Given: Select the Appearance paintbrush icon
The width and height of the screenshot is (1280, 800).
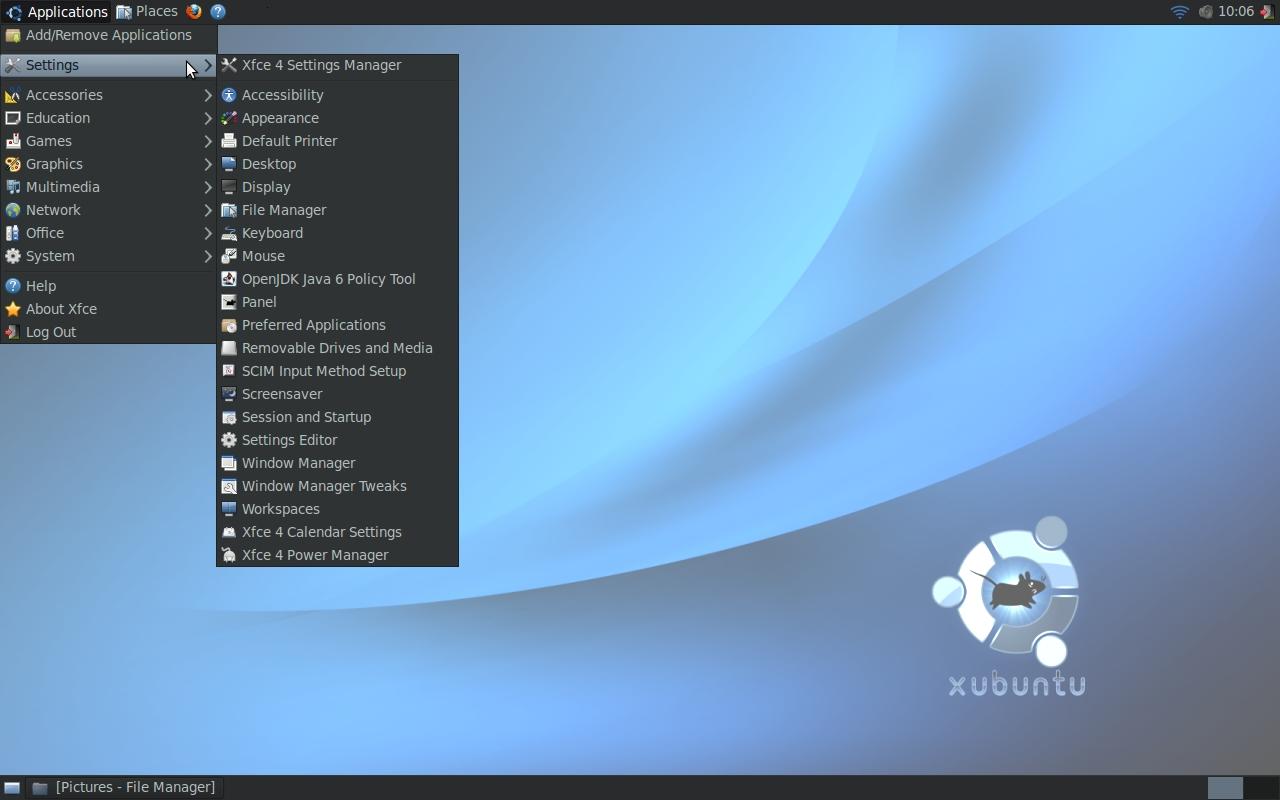Looking at the screenshot, I should (x=229, y=118).
